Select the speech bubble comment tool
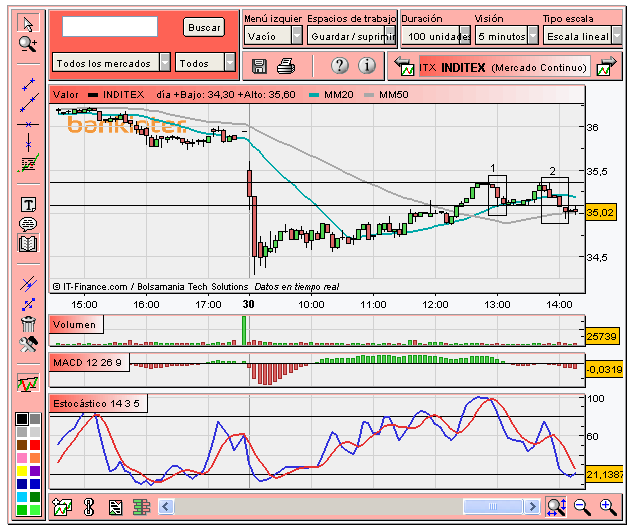This screenshot has height=530, width=630. [x=28, y=224]
